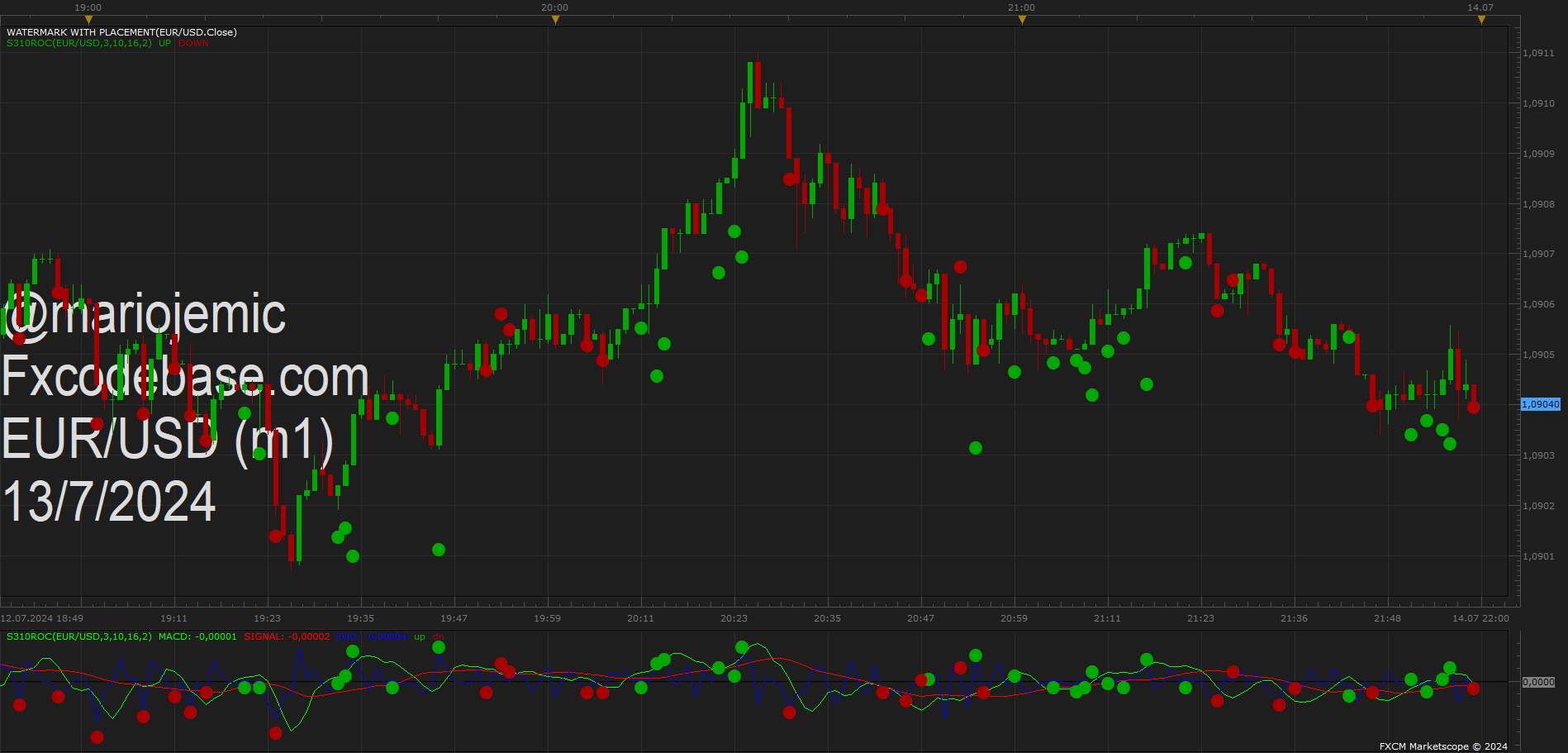Click the 20:00 hour marker triangle
1568x753 pixels.
555,20
